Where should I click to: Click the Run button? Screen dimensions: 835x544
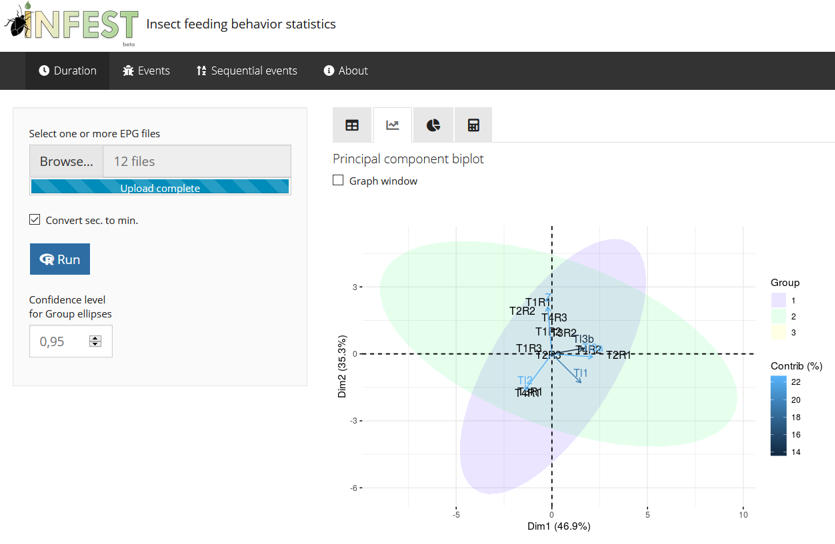(60, 259)
